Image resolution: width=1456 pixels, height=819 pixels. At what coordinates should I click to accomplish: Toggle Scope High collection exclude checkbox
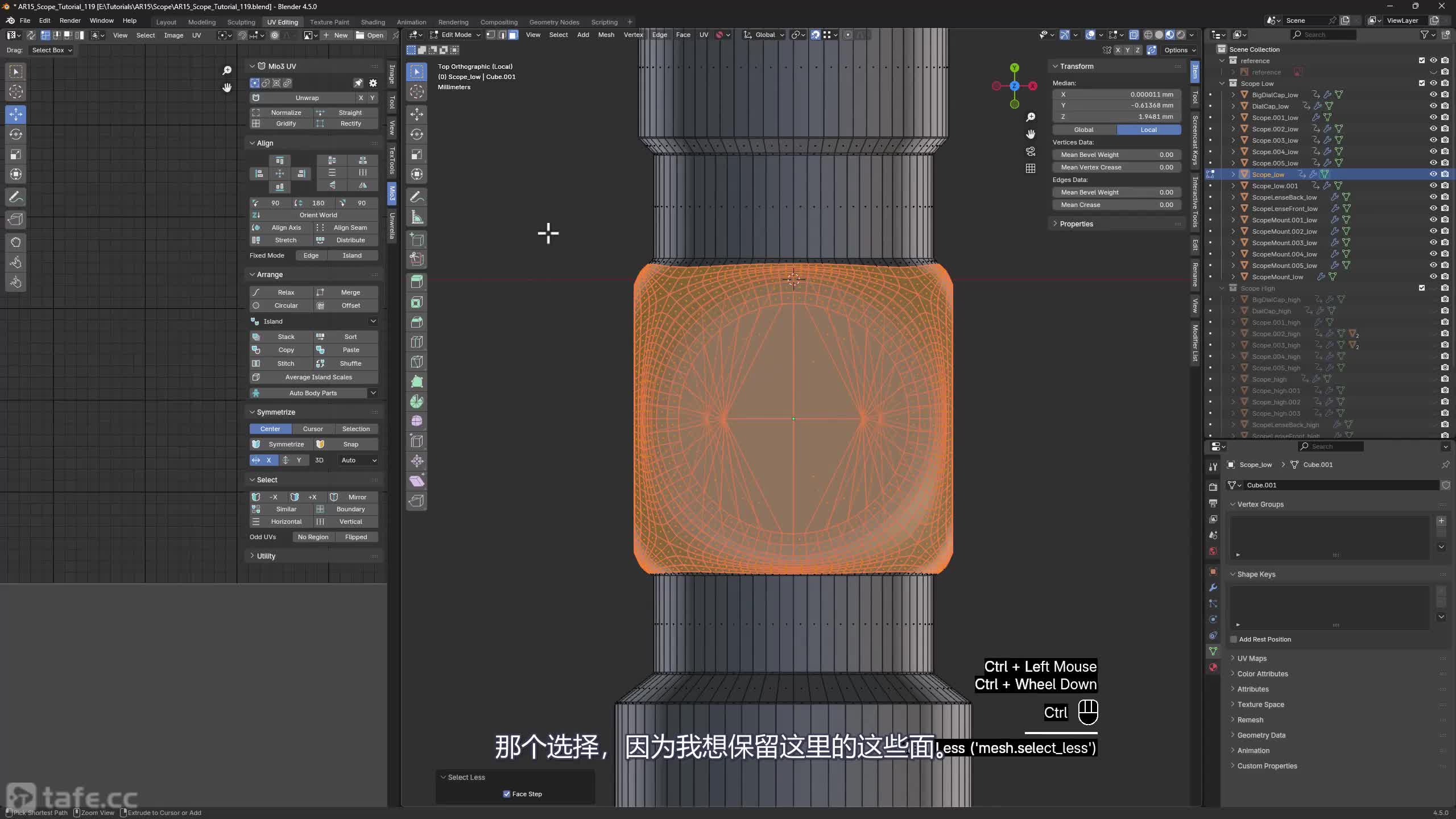[1422, 288]
